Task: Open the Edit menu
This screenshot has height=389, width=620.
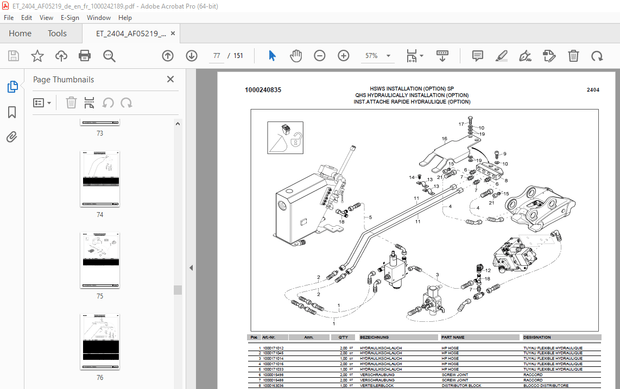Action: point(26,18)
